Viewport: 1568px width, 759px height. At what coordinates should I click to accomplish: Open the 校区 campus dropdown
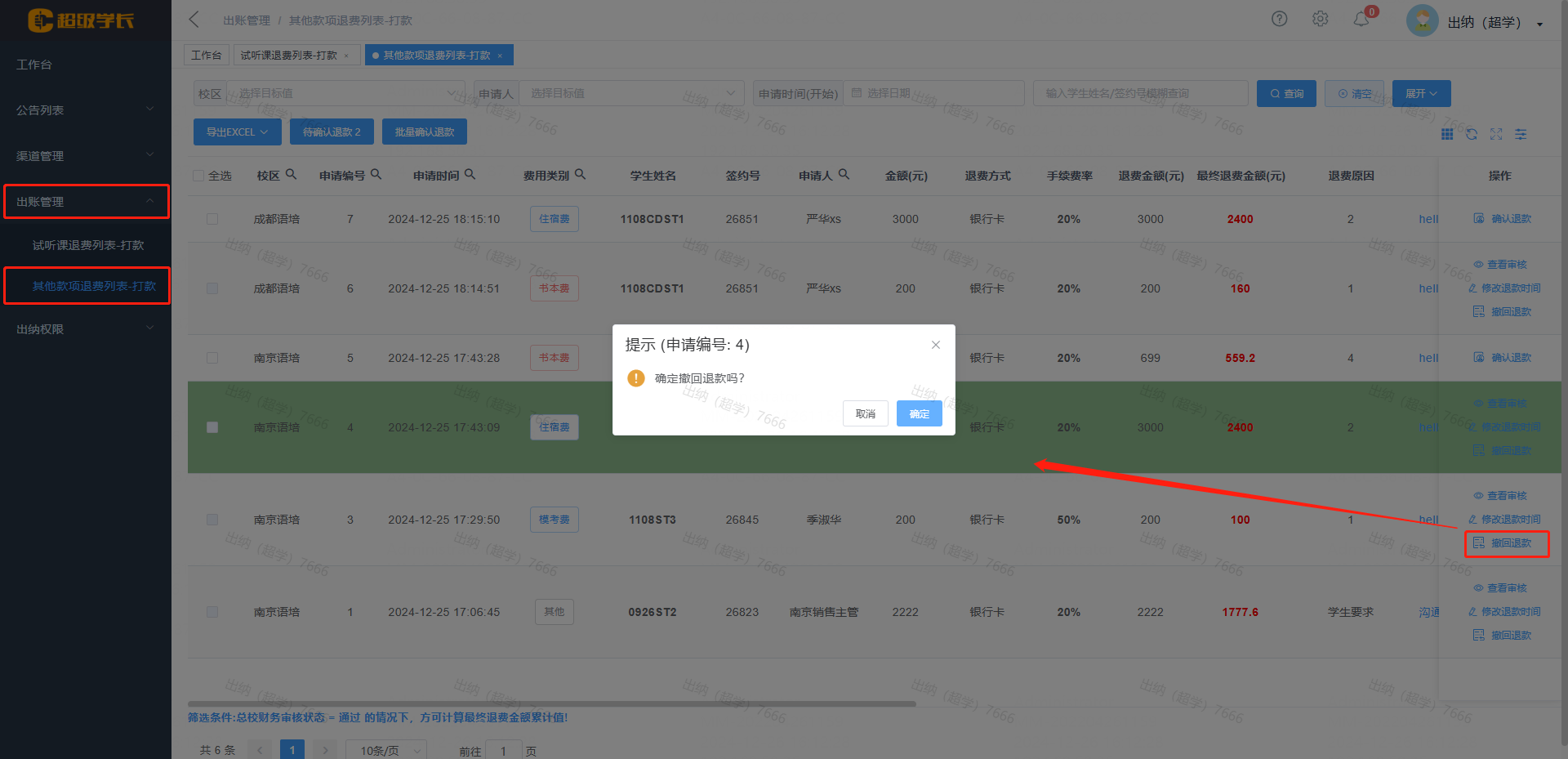pyautogui.click(x=343, y=93)
